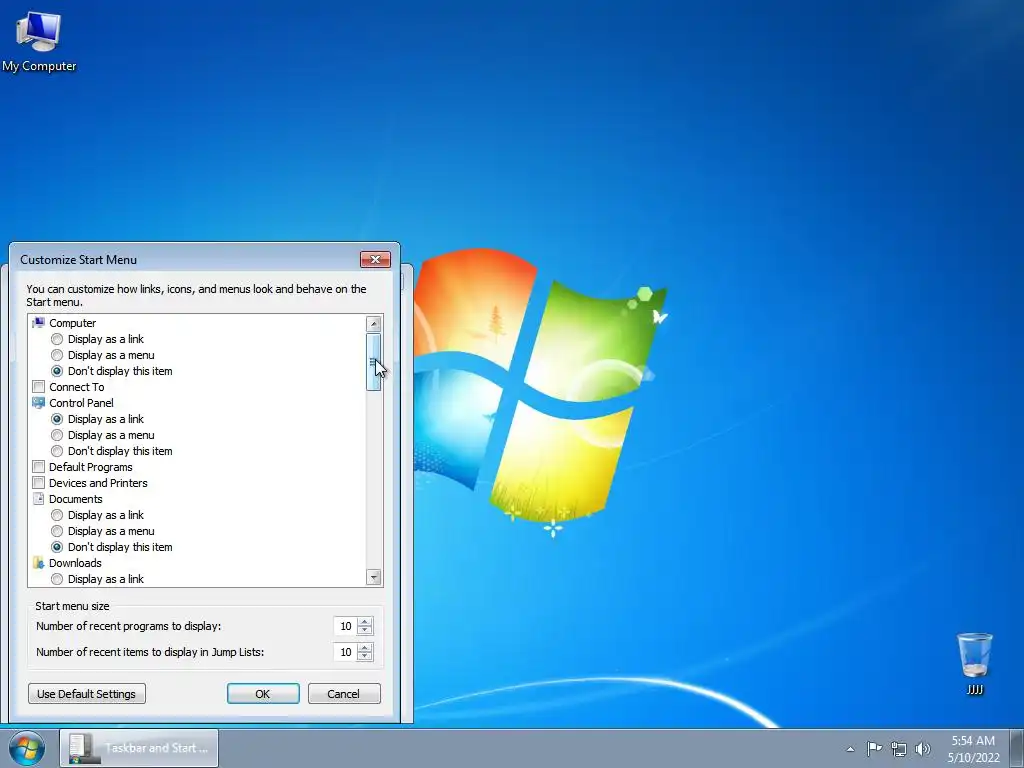Screen dimensions: 1024x768
Task: Open Action Center flag icon
Action: click(874, 749)
